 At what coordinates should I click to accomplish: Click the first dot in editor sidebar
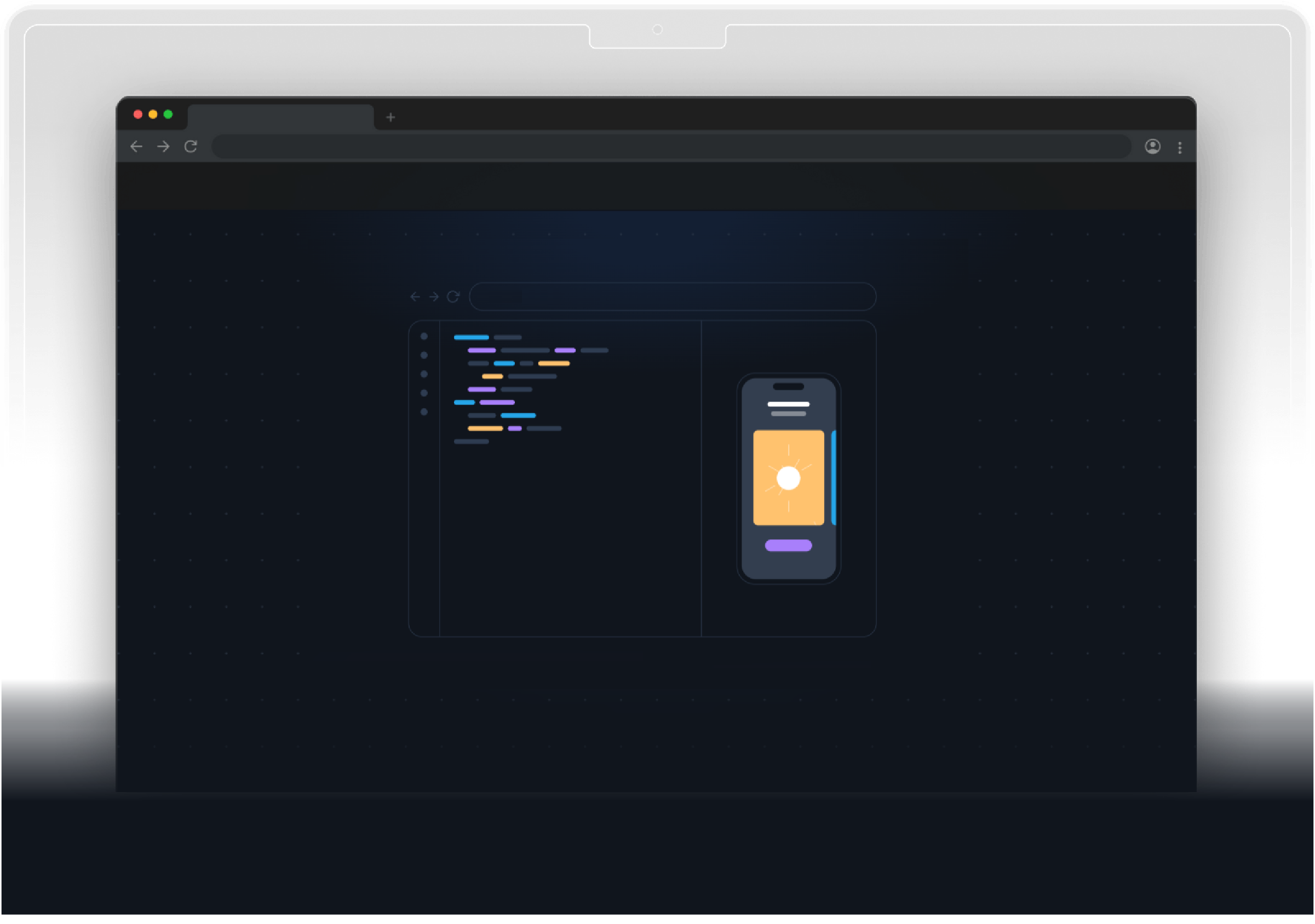pyautogui.click(x=424, y=337)
